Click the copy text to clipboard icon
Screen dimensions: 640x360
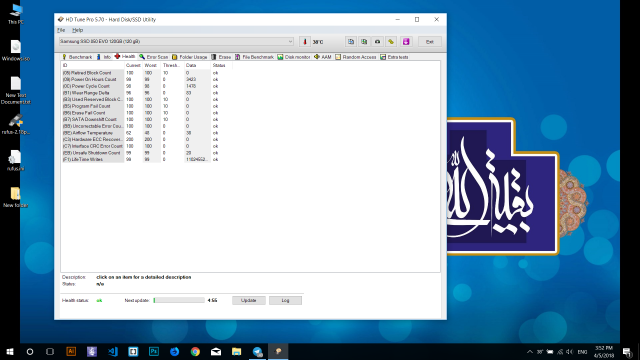coord(351,42)
